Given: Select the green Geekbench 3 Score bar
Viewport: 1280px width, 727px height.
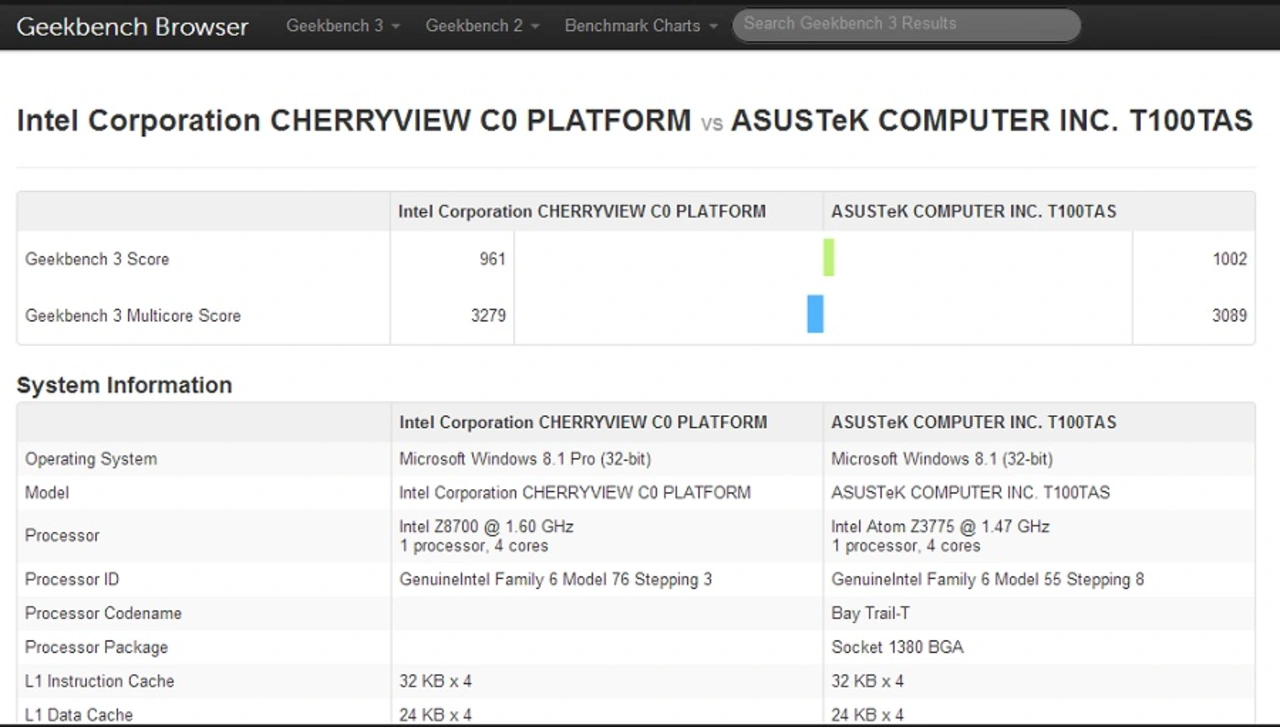Looking at the screenshot, I should point(829,258).
